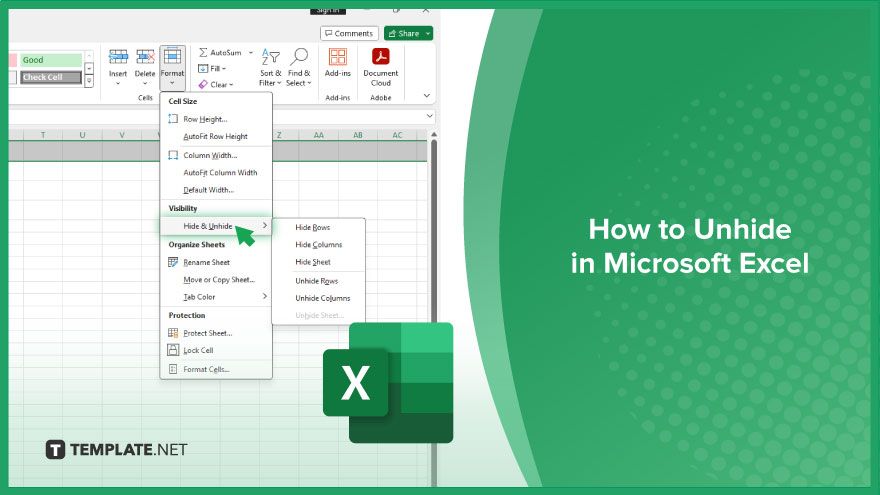Viewport: 880px width, 495px height.
Task: Apply the Good cell style
Action: [51, 60]
